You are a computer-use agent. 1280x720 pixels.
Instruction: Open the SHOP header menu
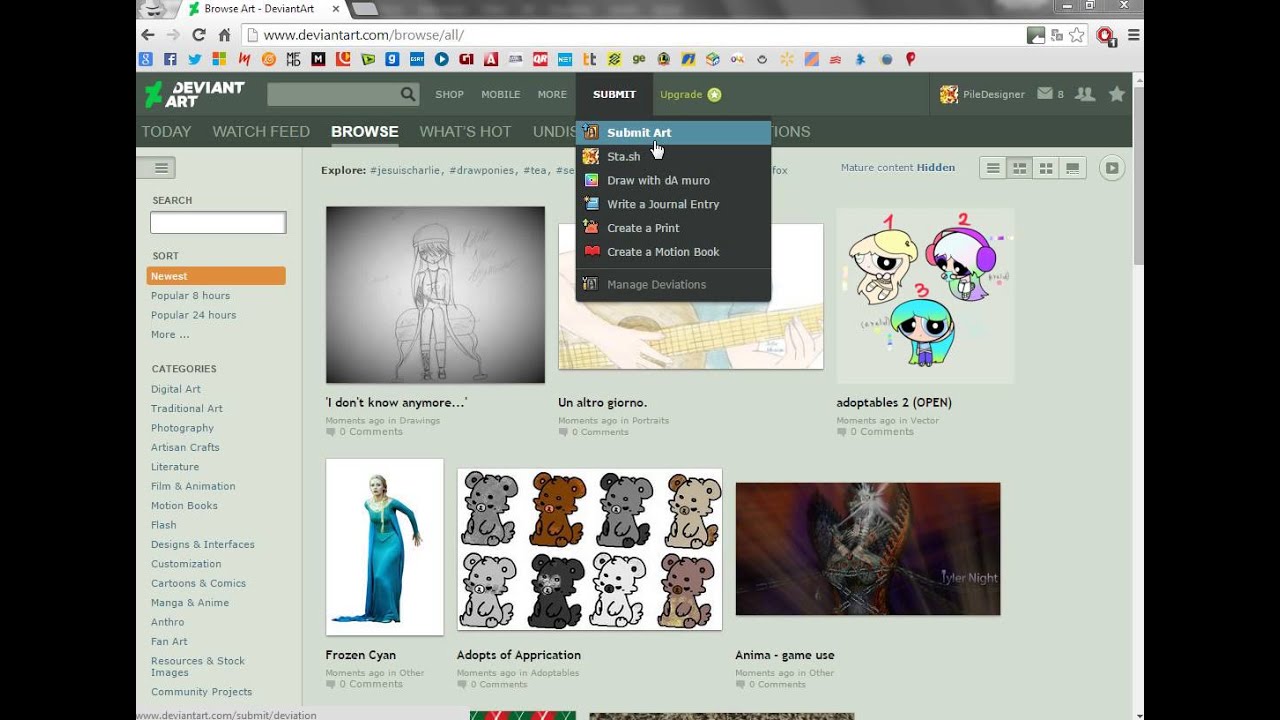coord(449,95)
